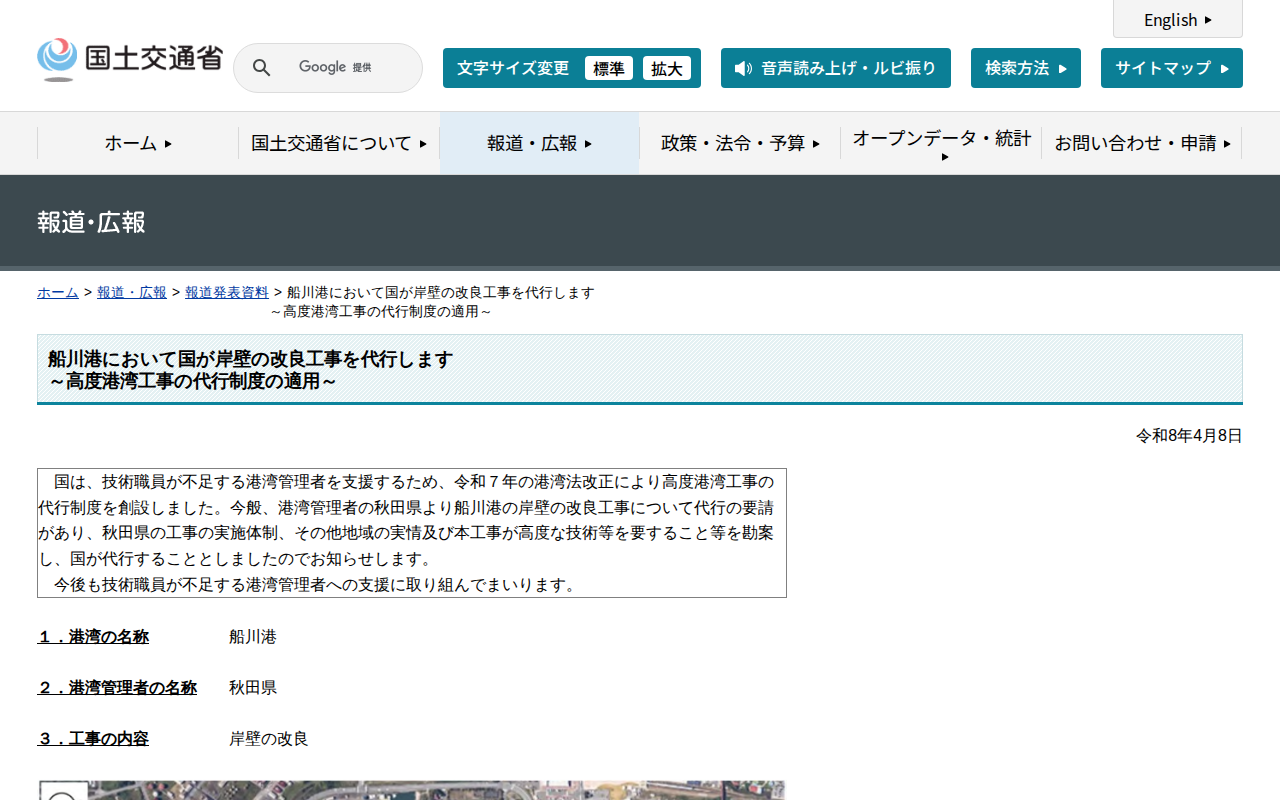Open 国土交通省について menu
The image size is (1280, 800).
click(339, 143)
